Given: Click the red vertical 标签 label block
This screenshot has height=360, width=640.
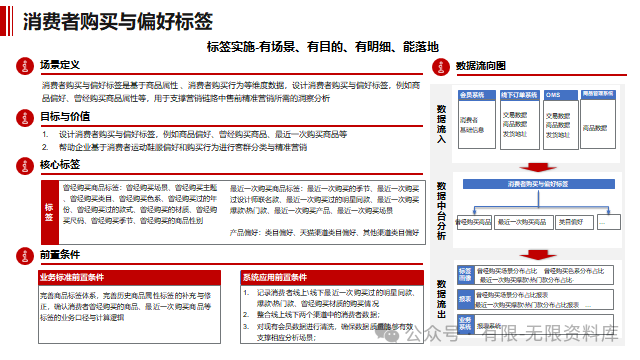Looking at the screenshot, I should [50, 212].
